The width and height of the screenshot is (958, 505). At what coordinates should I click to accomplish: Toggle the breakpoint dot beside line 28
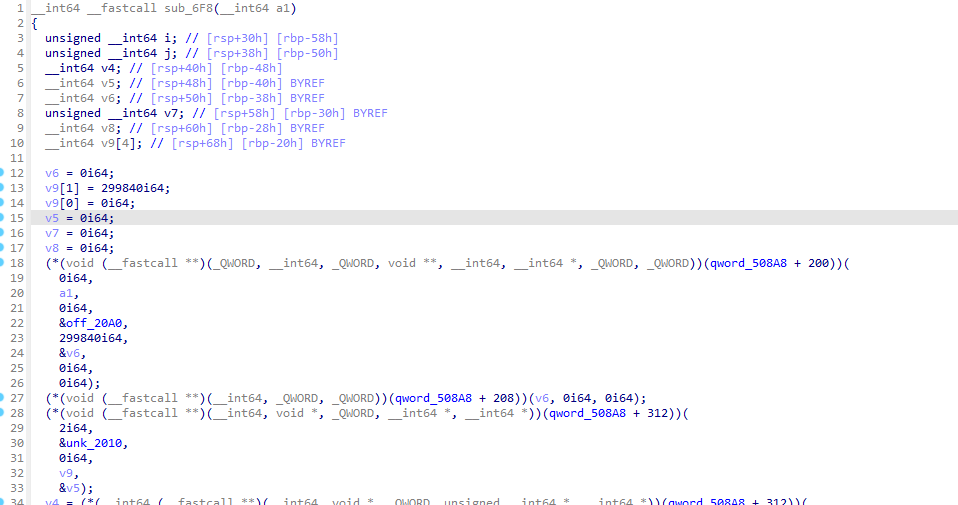[3, 412]
